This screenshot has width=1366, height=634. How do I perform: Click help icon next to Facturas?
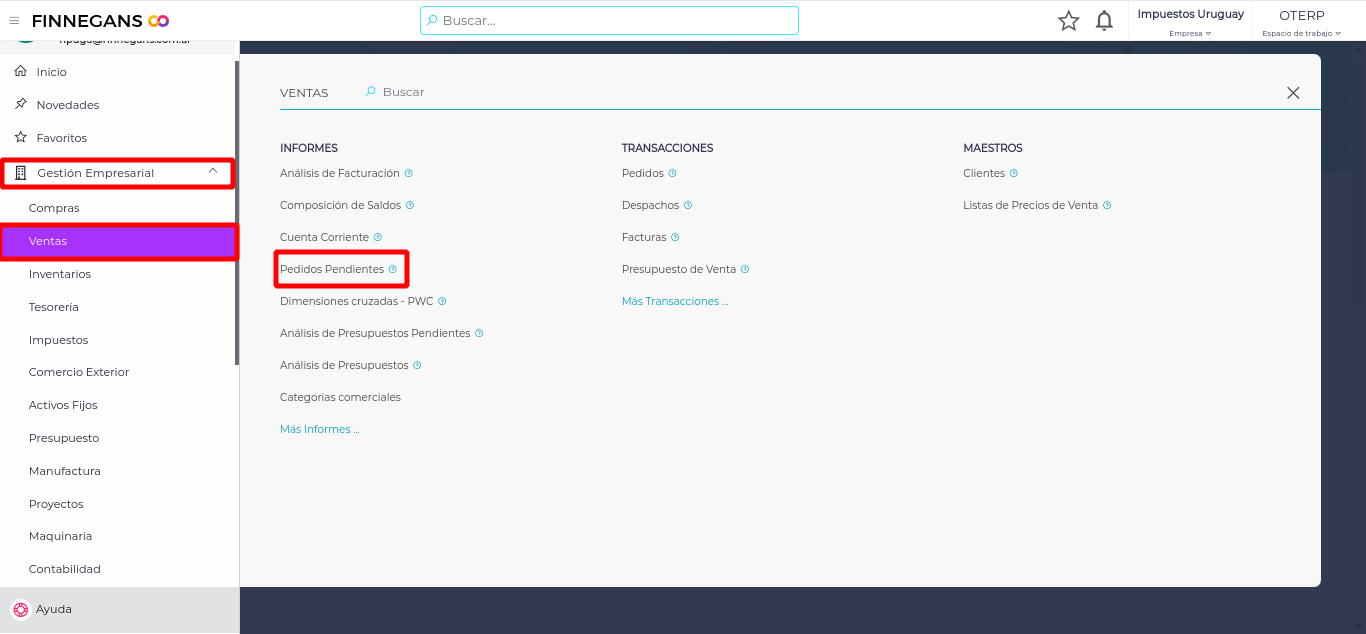pos(675,237)
